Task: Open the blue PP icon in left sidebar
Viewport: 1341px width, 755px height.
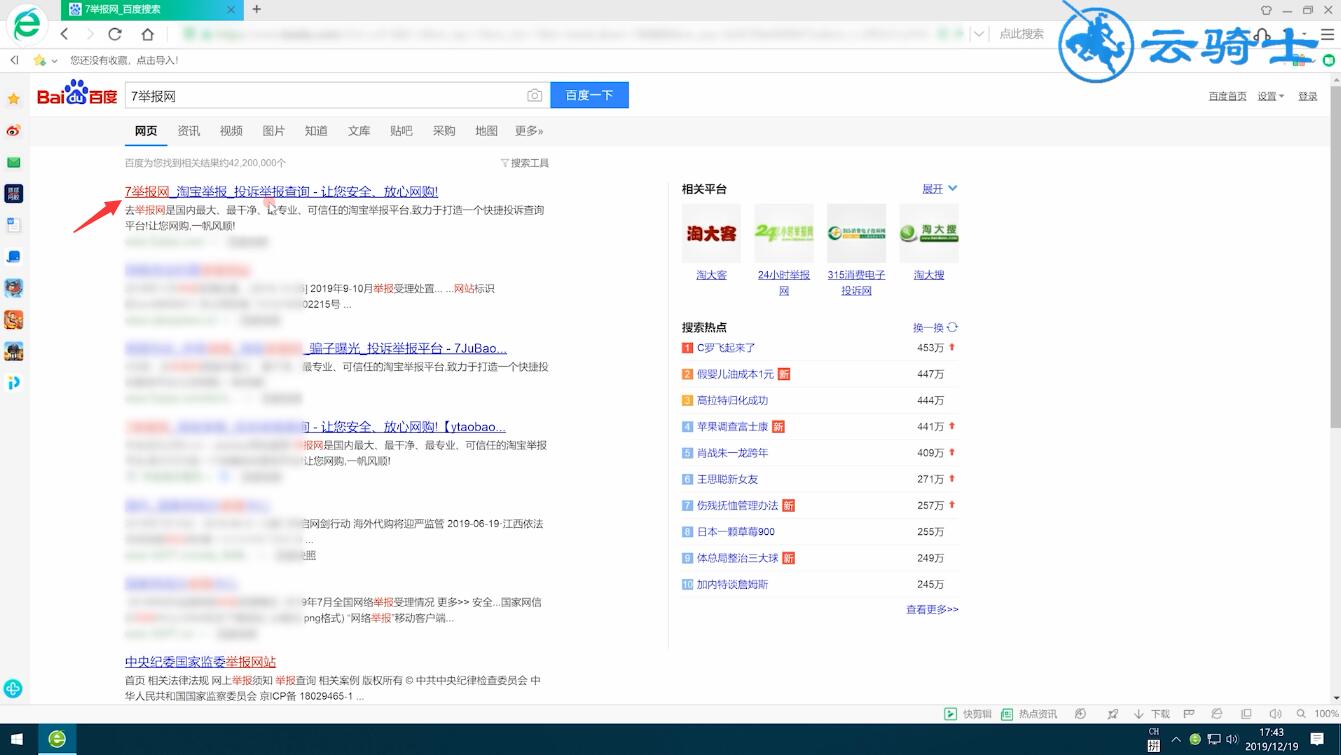Action: click(14, 383)
